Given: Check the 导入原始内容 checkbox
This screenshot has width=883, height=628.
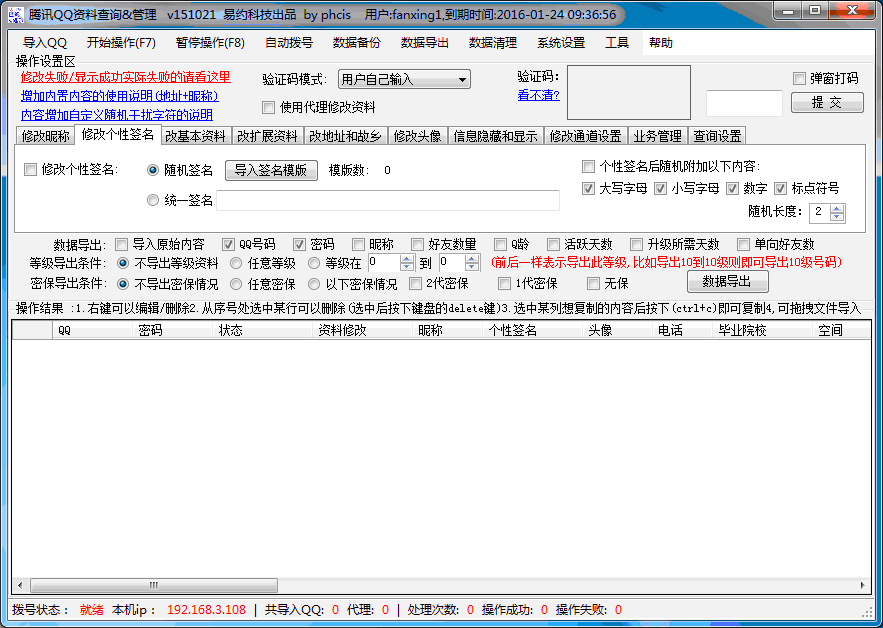Looking at the screenshot, I should click(x=121, y=244).
